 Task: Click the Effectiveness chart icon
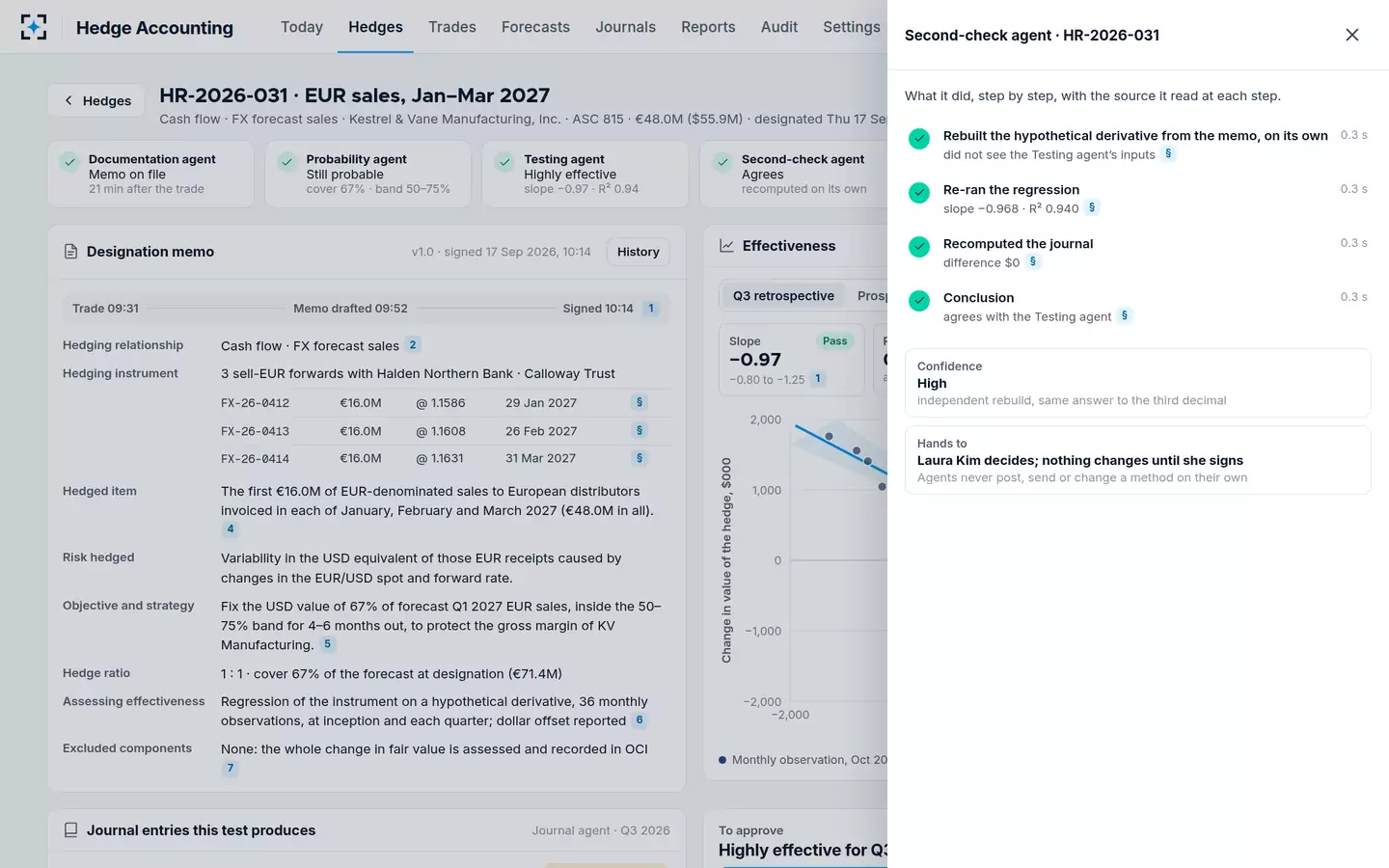coord(726,246)
